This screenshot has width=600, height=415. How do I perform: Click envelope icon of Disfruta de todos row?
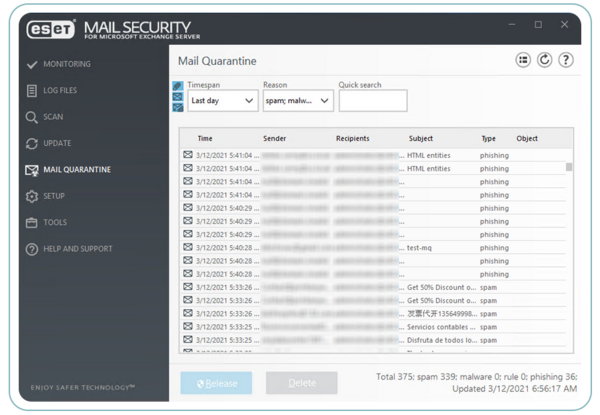[x=188, y=339]
